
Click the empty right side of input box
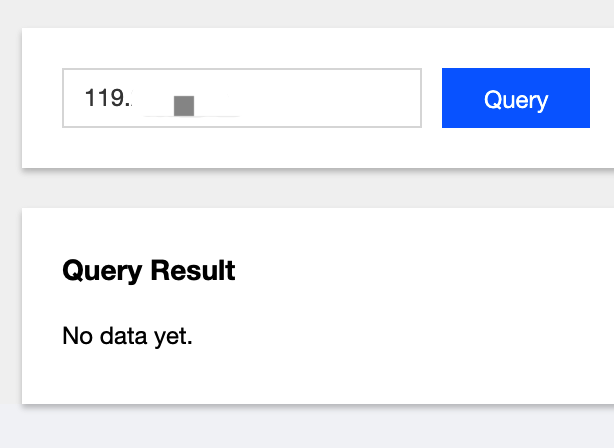click(340, 98)
